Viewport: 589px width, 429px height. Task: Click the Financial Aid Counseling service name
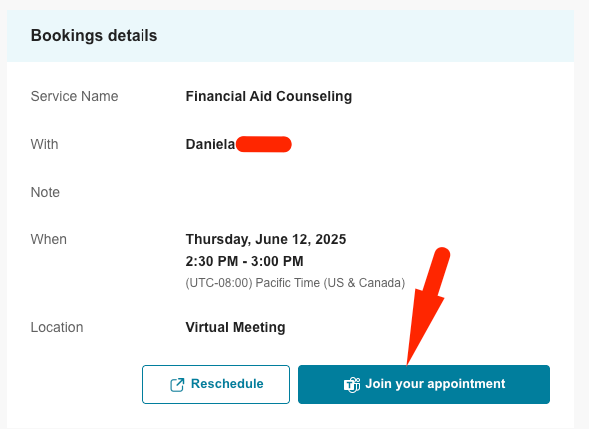coord(269,96)
